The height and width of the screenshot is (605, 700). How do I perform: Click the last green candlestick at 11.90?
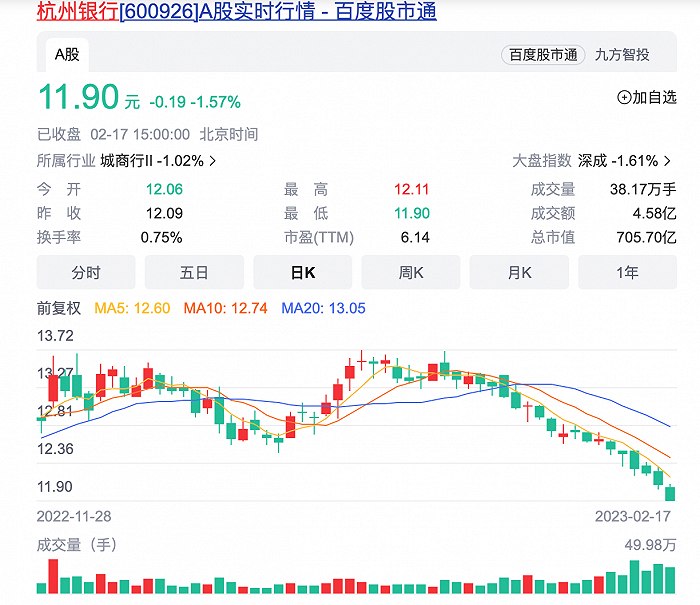tap(670, 493)
